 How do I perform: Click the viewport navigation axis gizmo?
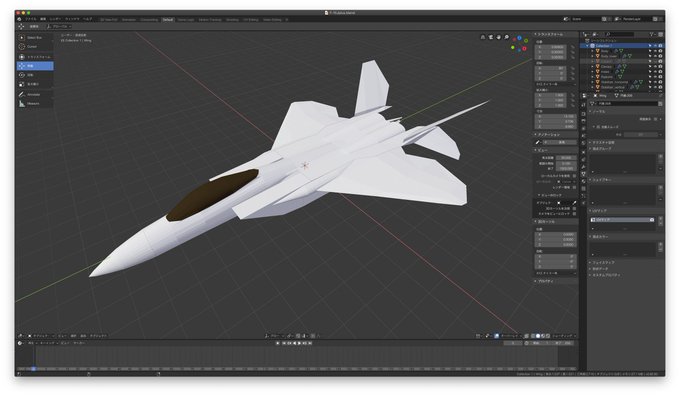click(x=519, y=44)
